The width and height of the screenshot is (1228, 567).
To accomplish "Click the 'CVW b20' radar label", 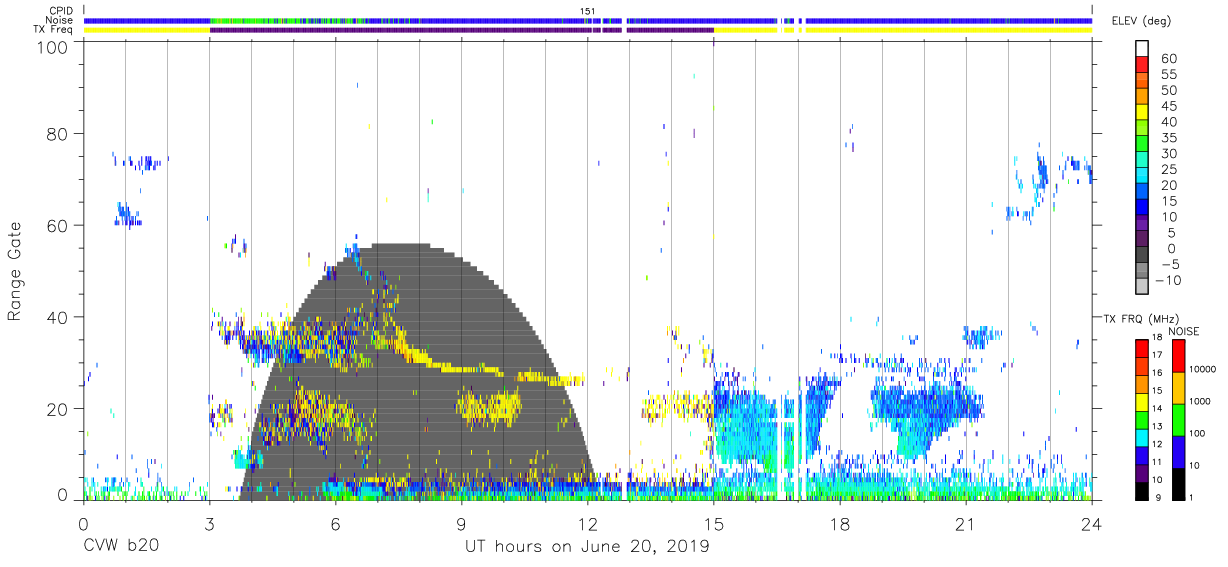I will [x=122, y=547].
